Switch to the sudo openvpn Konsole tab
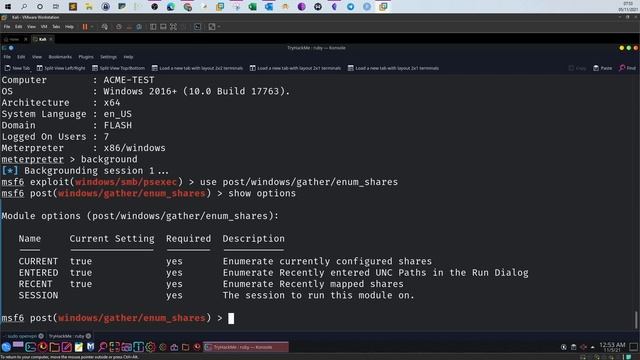Screen dimensions: 640x360 click(22, 336)
